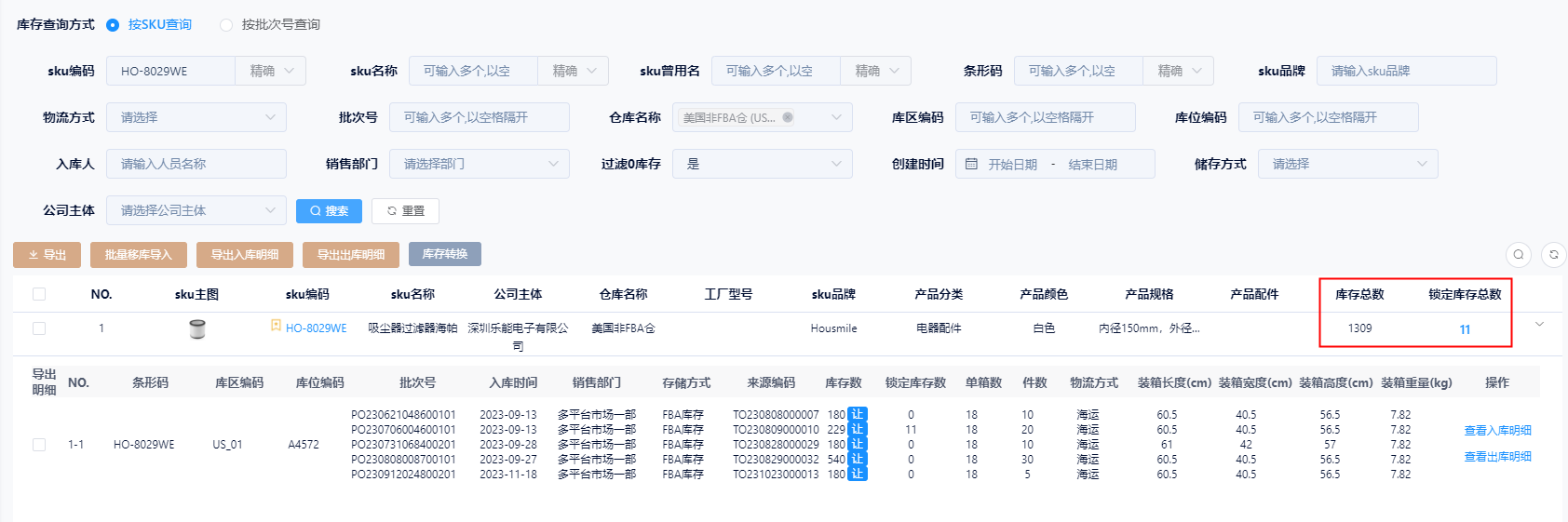Viewport: 1568px width, 522px height.
Task: Click the 让 badge for batch PO230912024800201
Action: pyautogui.click(x=858, y=474)
